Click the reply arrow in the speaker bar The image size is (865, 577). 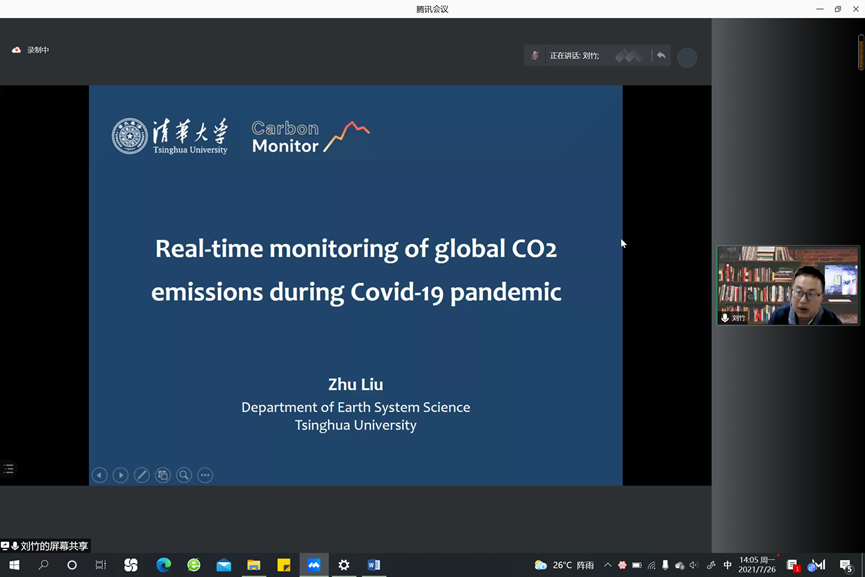point(661,56)
